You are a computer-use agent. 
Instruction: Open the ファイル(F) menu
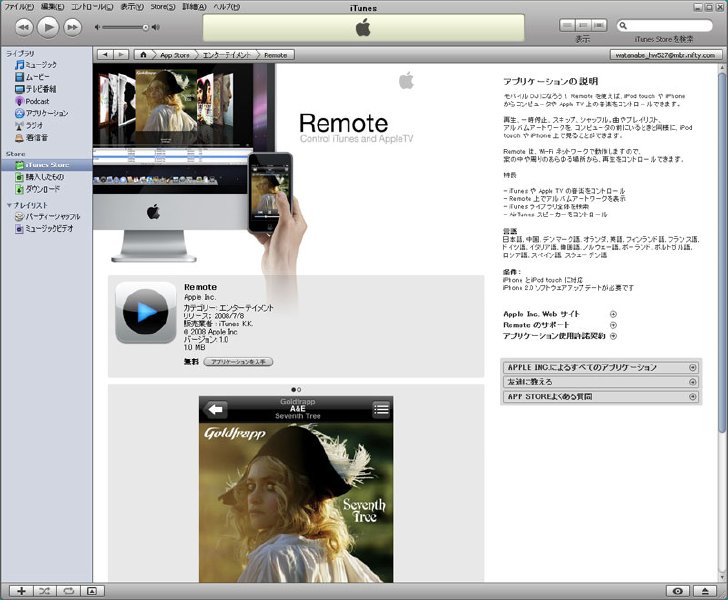[x=20, y=7]
